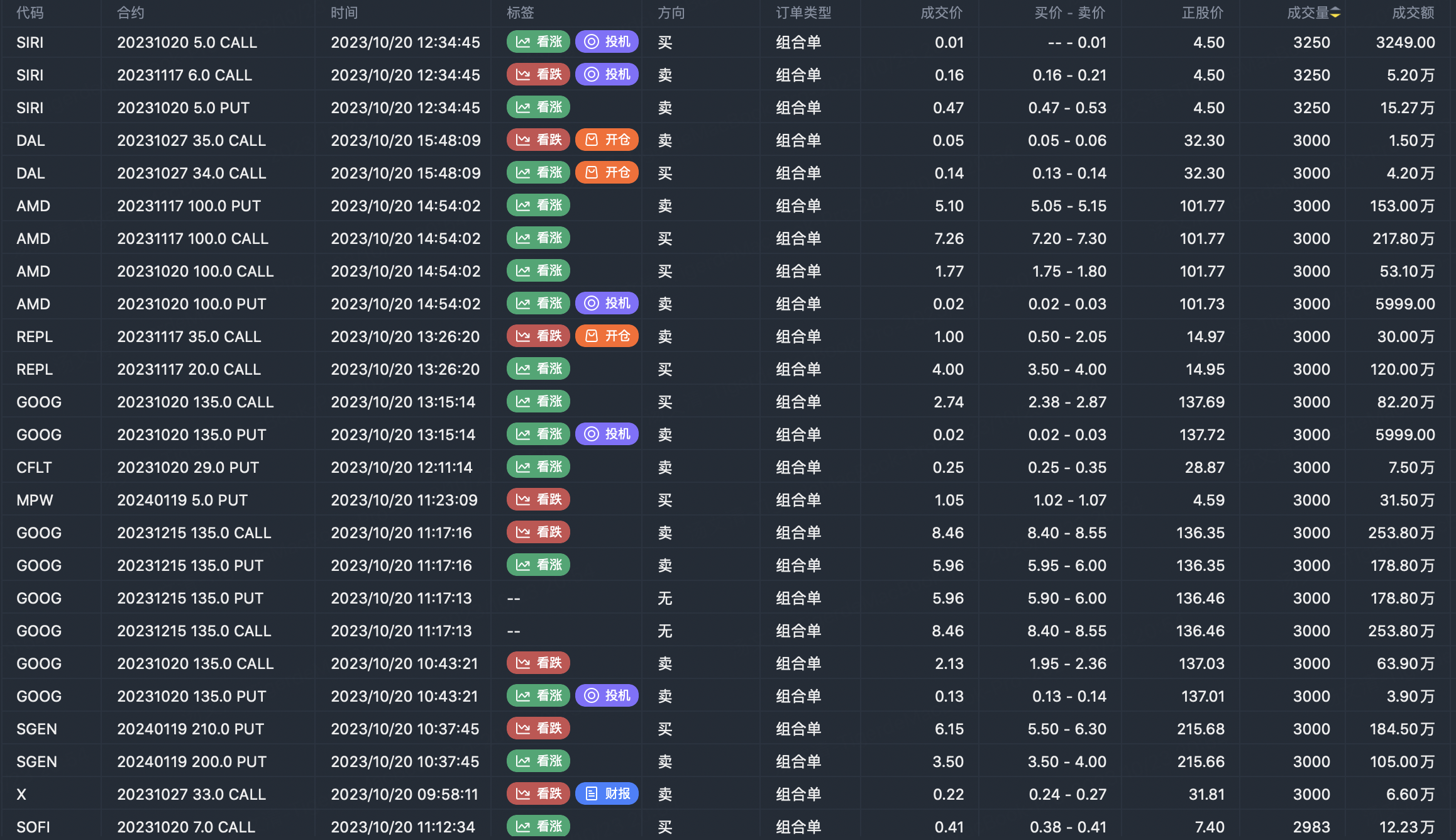Image resolution: width=1456 pixels, height=840 pixels.
Task: Click 看涨 tag on SIRI 20231020 5.0 CALL row
Action: [x=538, y=42]
